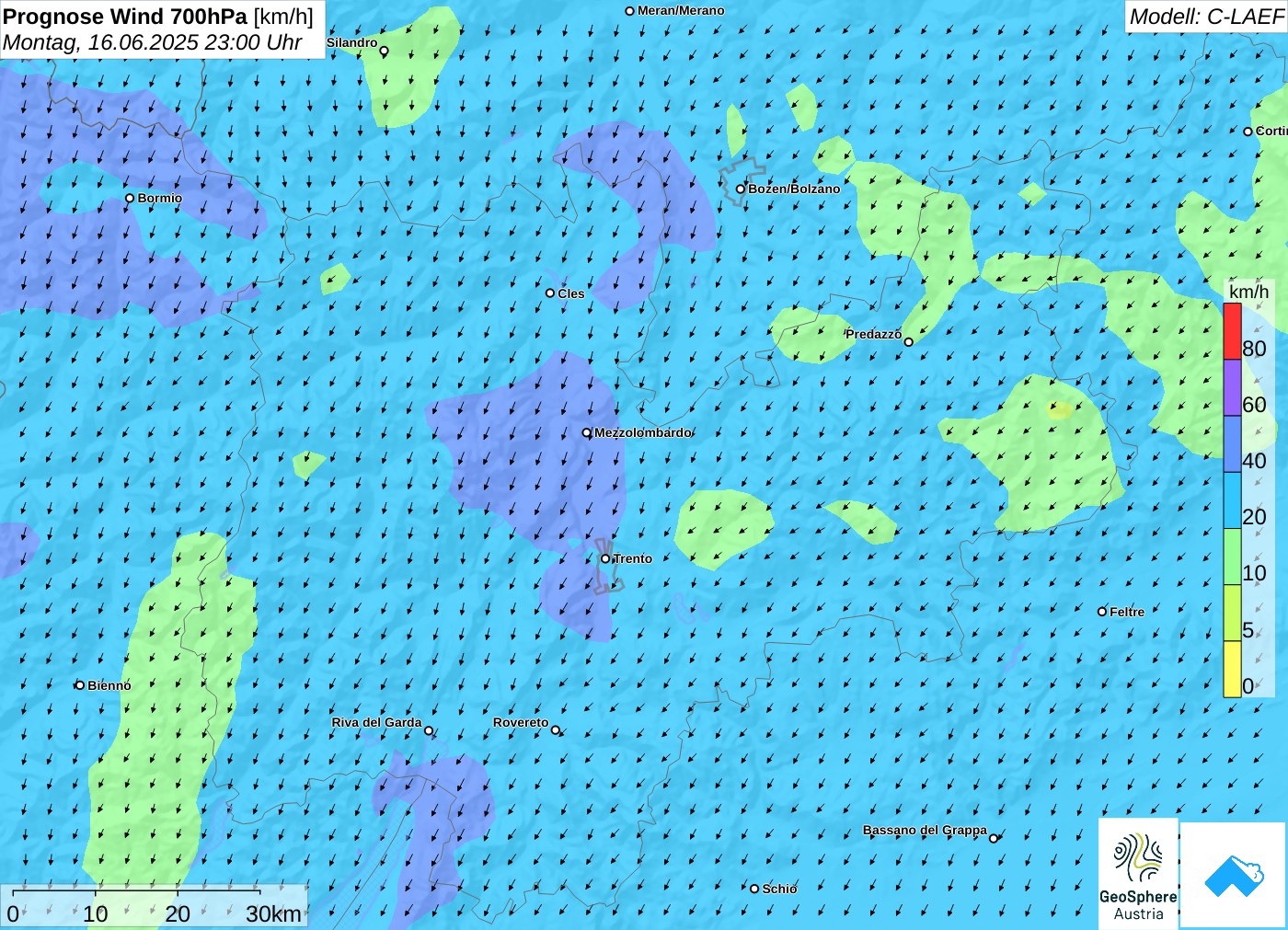The image size is (1288, 930).
Task: Click the purple 60 km/h legend swatch
Action: [x=1232, y=387]
